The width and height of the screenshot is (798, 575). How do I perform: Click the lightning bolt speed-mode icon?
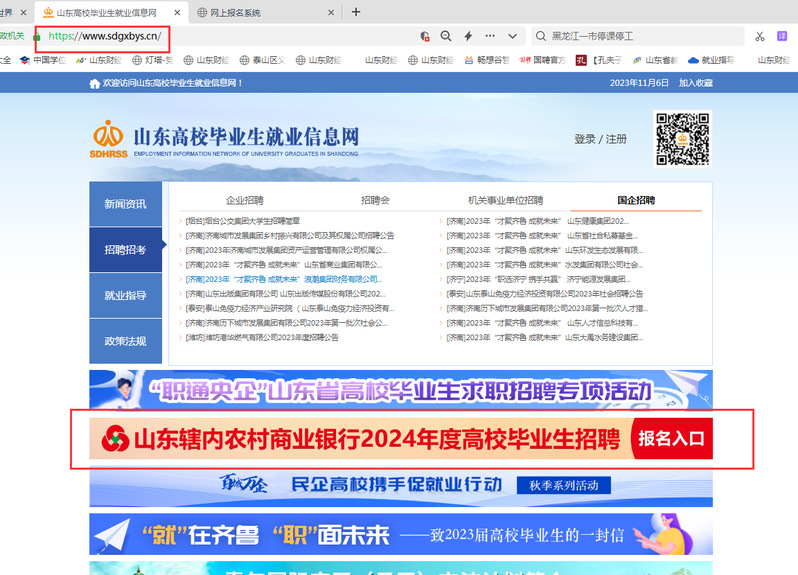[468, 36]
